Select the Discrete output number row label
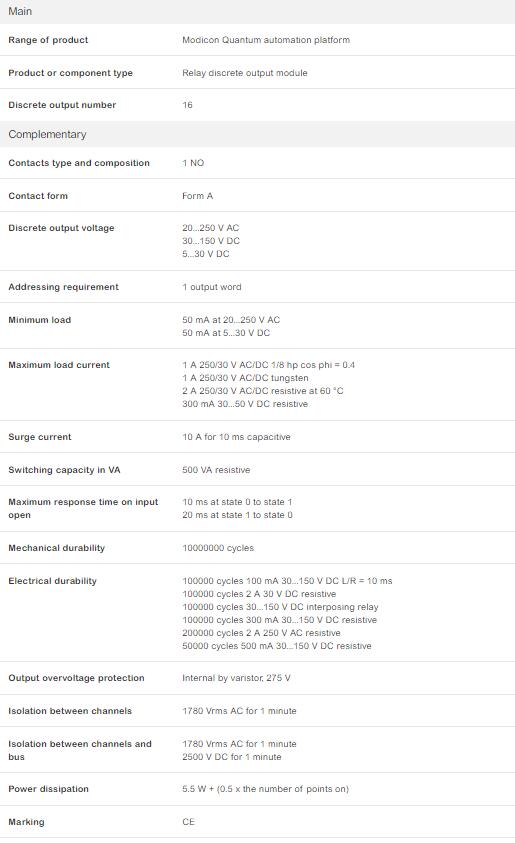Image resolution: width=515 pixels, height=843 pixels. point(62,105)
